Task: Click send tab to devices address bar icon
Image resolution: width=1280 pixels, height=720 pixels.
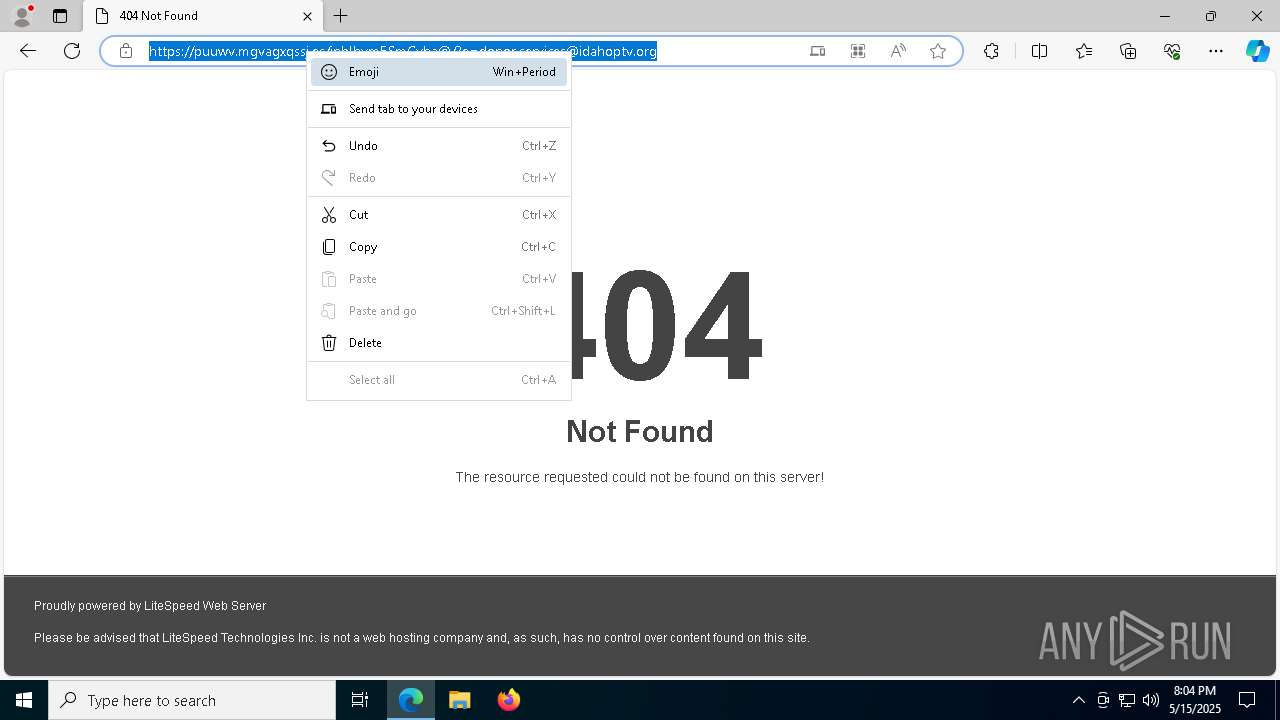Action: tap(818, 51)
